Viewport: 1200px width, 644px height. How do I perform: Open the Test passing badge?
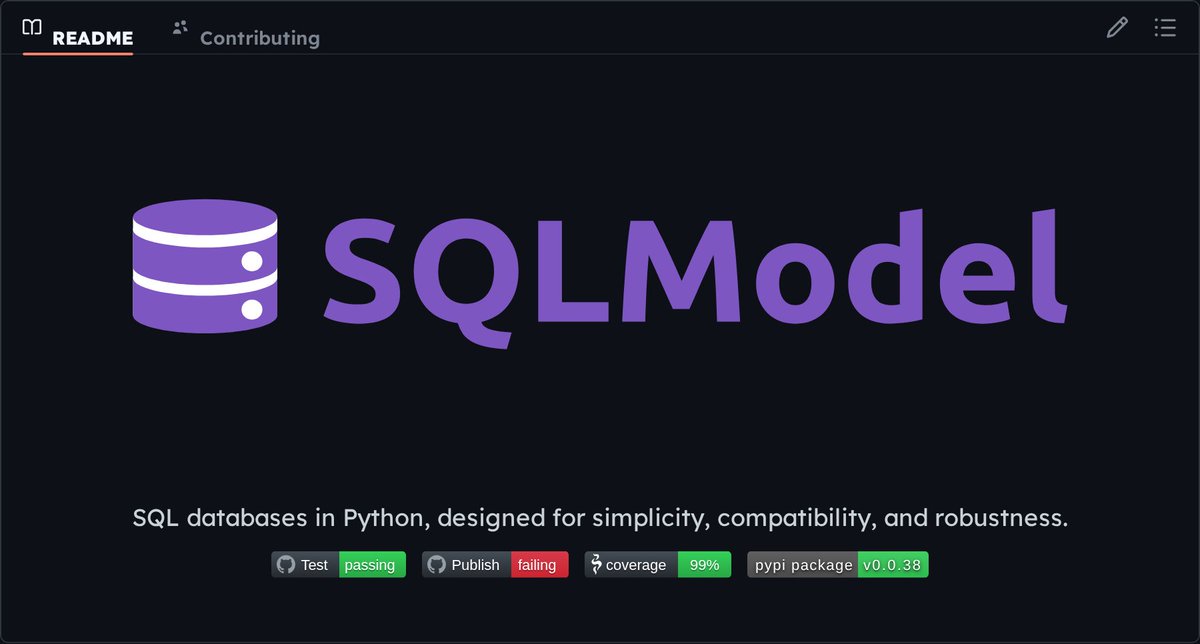point(338,565)
